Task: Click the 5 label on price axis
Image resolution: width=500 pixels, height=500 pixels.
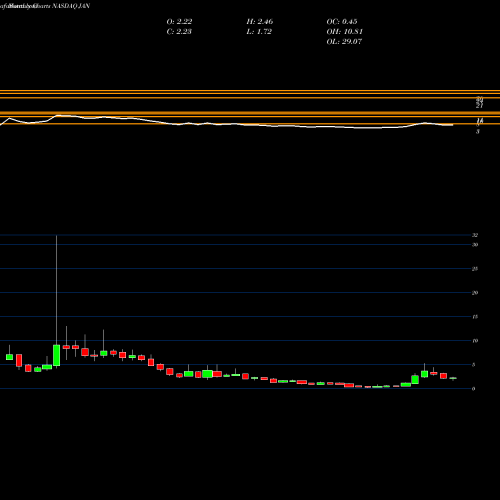Action: click(x=474, y=365)
